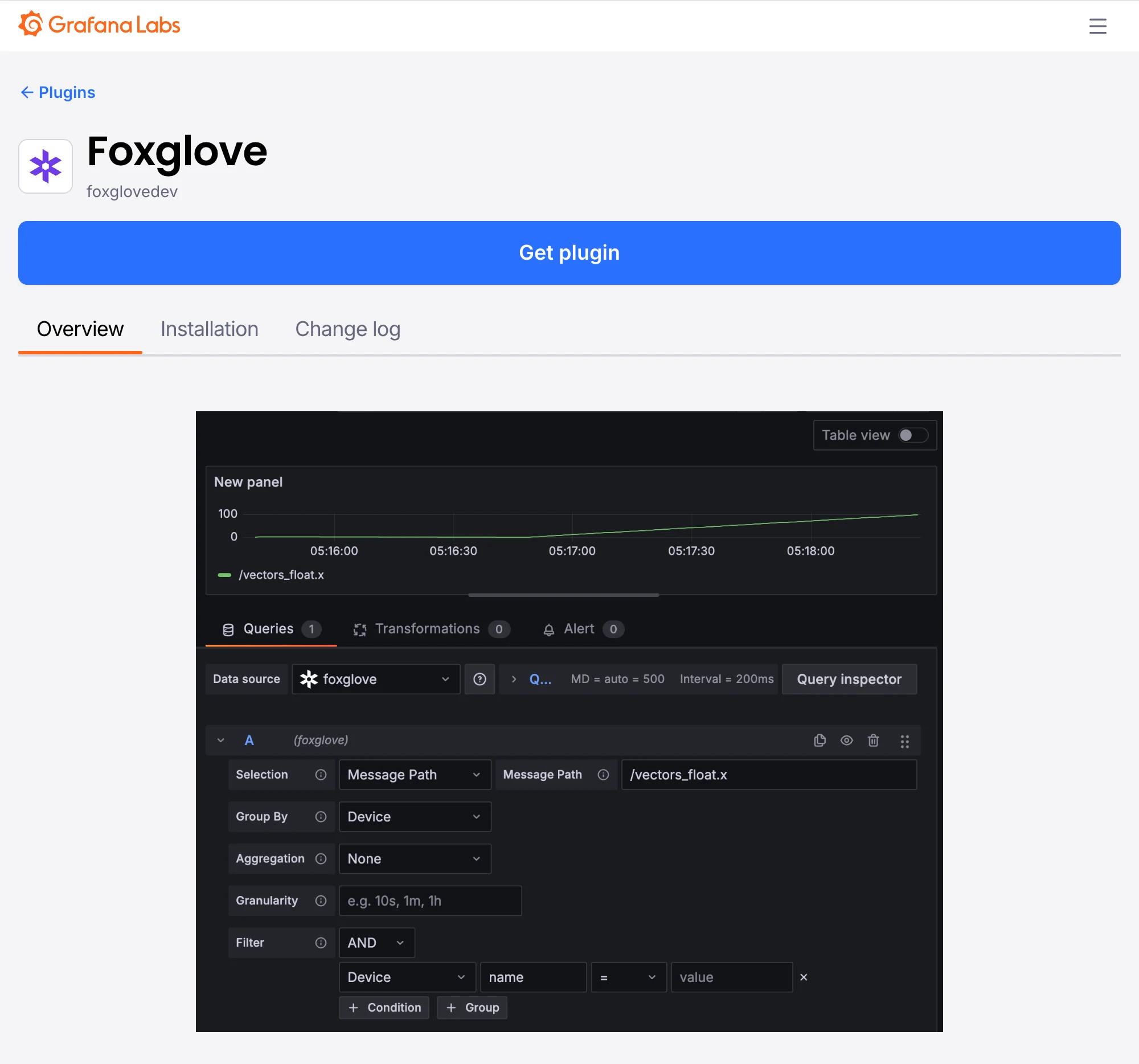Click the panel resize scrollbar handle

coord(563,595)
